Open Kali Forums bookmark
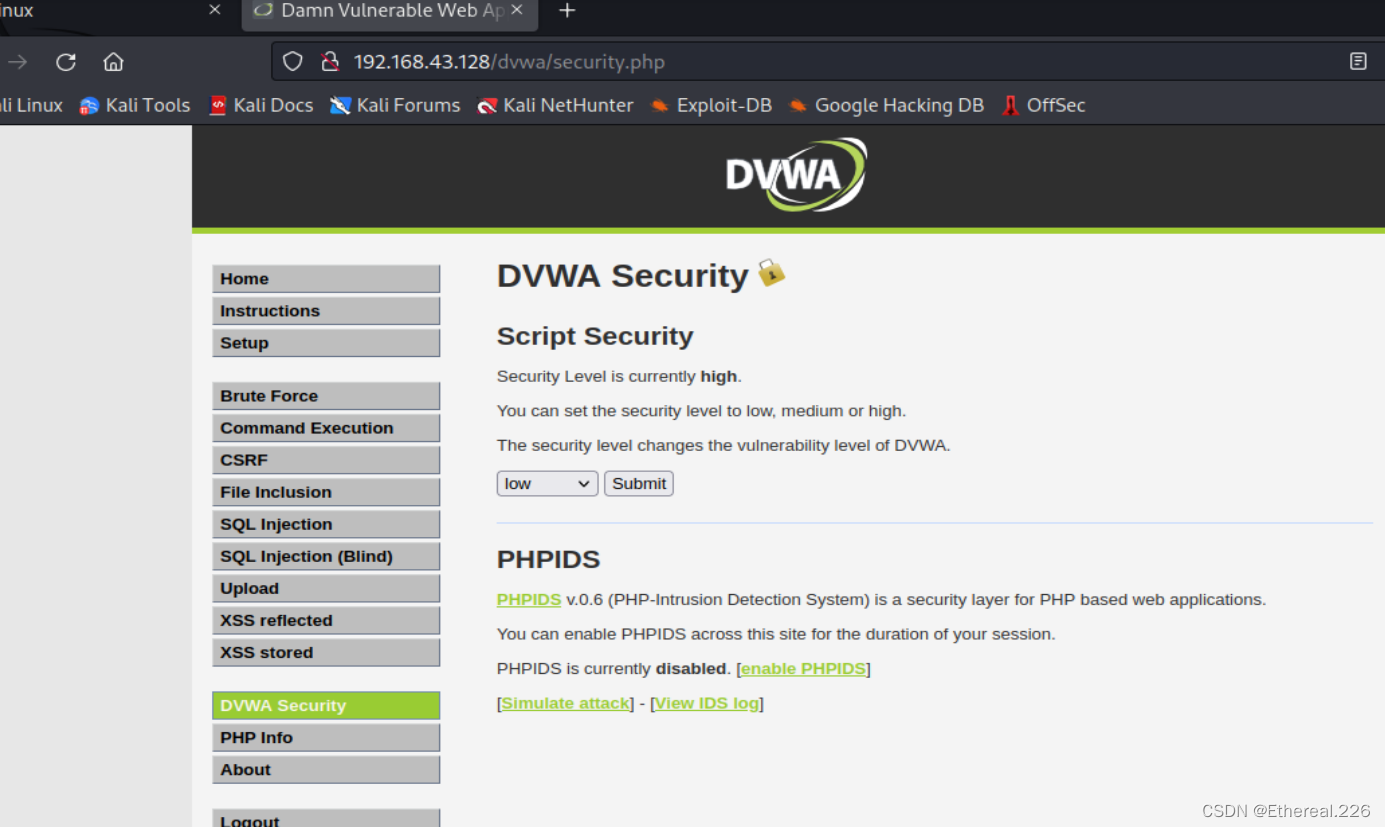 click(x=395, y=105)
